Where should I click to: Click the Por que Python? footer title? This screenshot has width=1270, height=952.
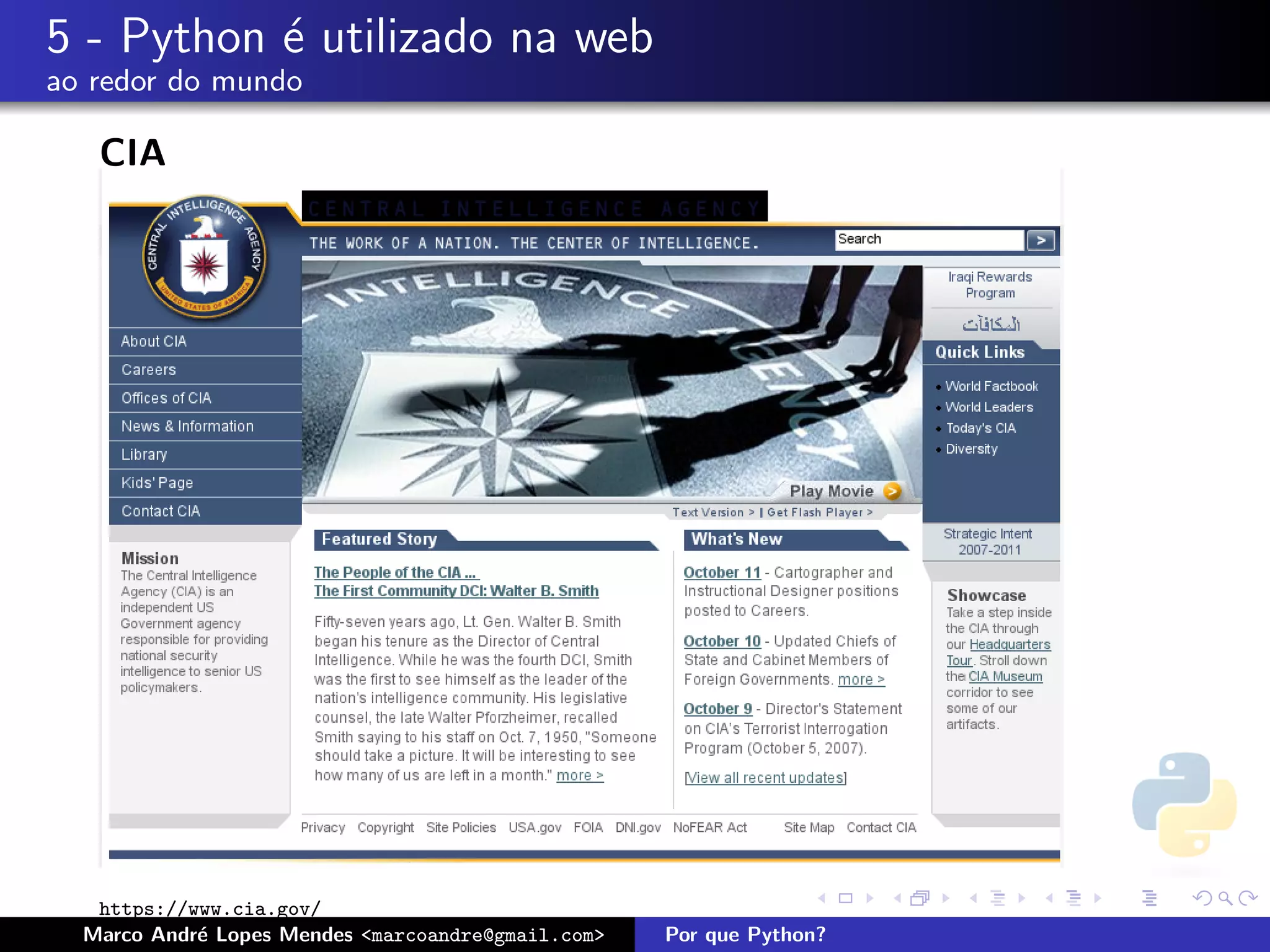[745, 935]
